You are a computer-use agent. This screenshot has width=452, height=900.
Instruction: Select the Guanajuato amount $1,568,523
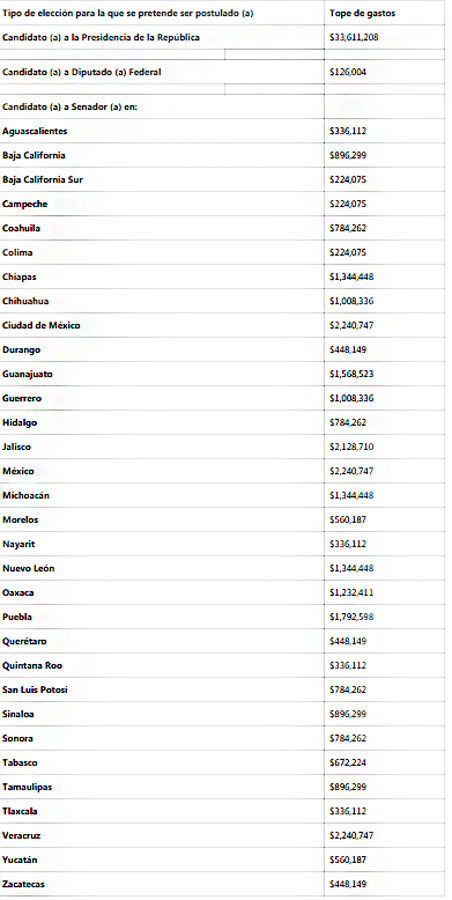point(351,374)
